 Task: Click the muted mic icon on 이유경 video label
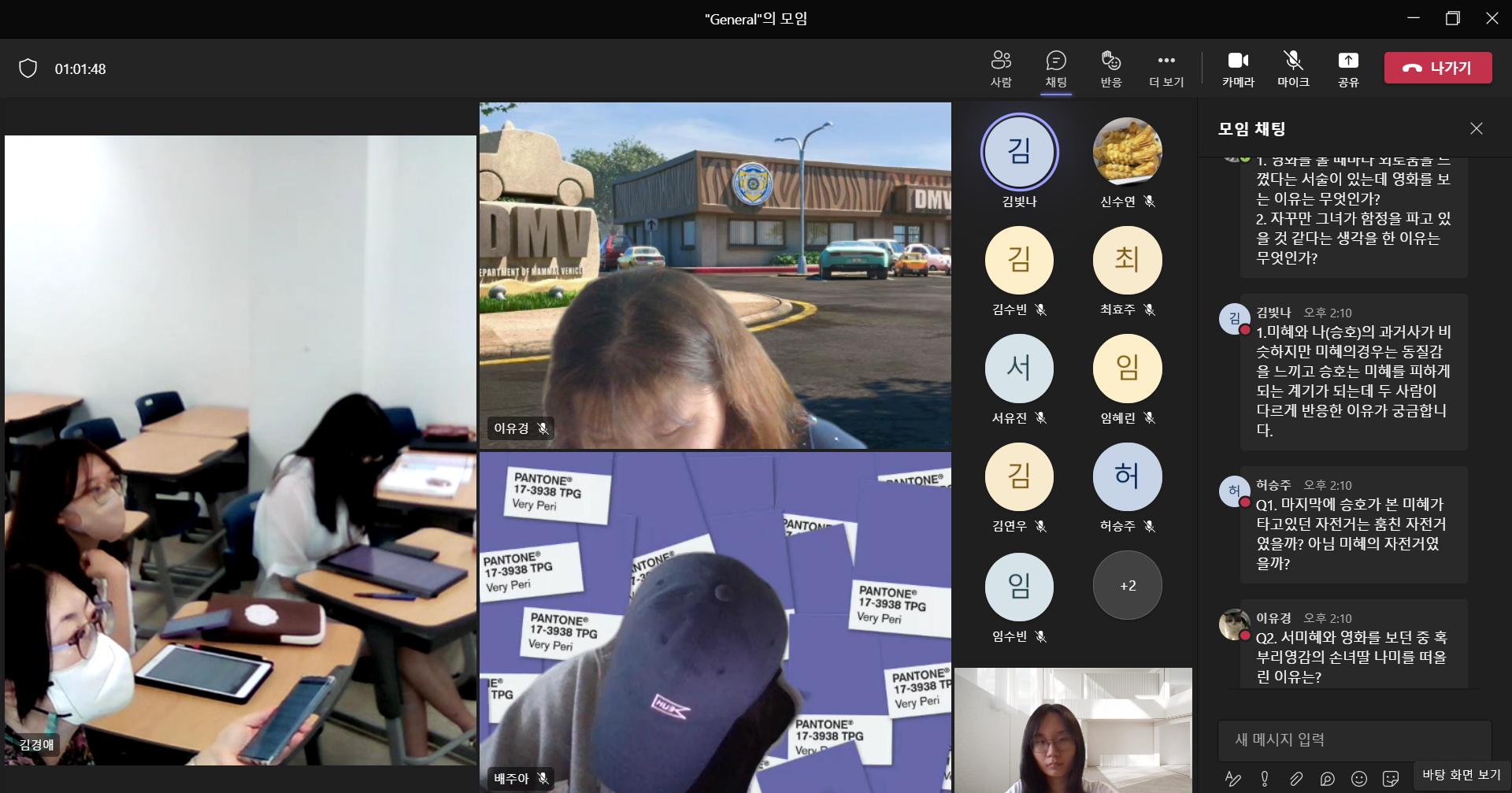click(x=543, y=428)
